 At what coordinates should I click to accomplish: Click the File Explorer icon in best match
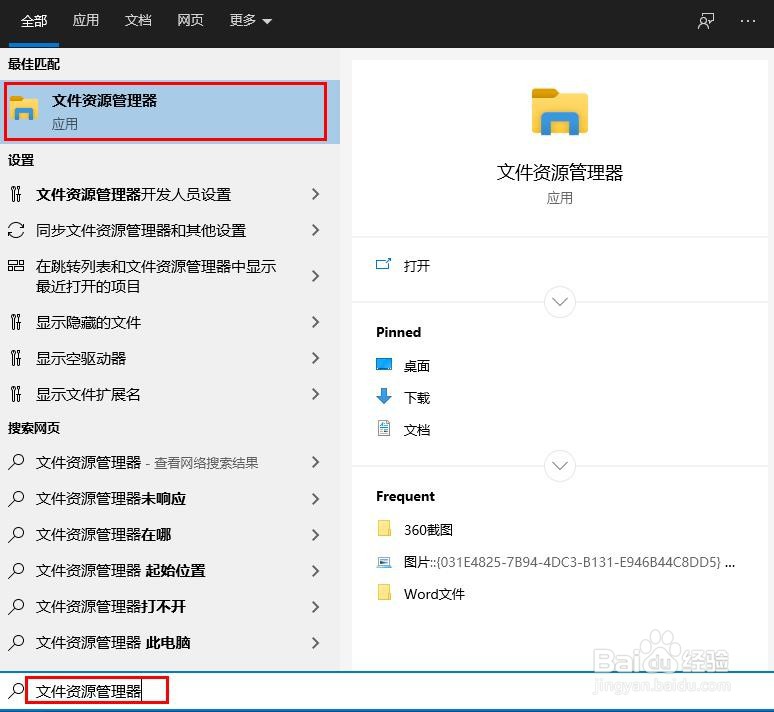24,109
